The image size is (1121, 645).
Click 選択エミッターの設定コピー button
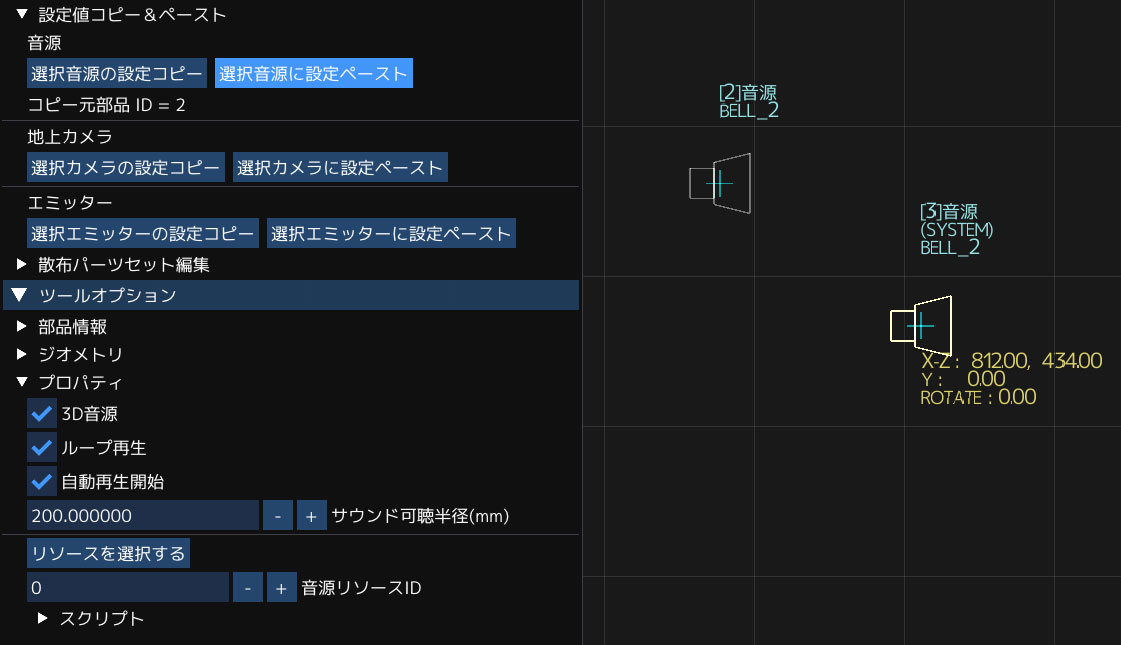click(x=143, y=233)
